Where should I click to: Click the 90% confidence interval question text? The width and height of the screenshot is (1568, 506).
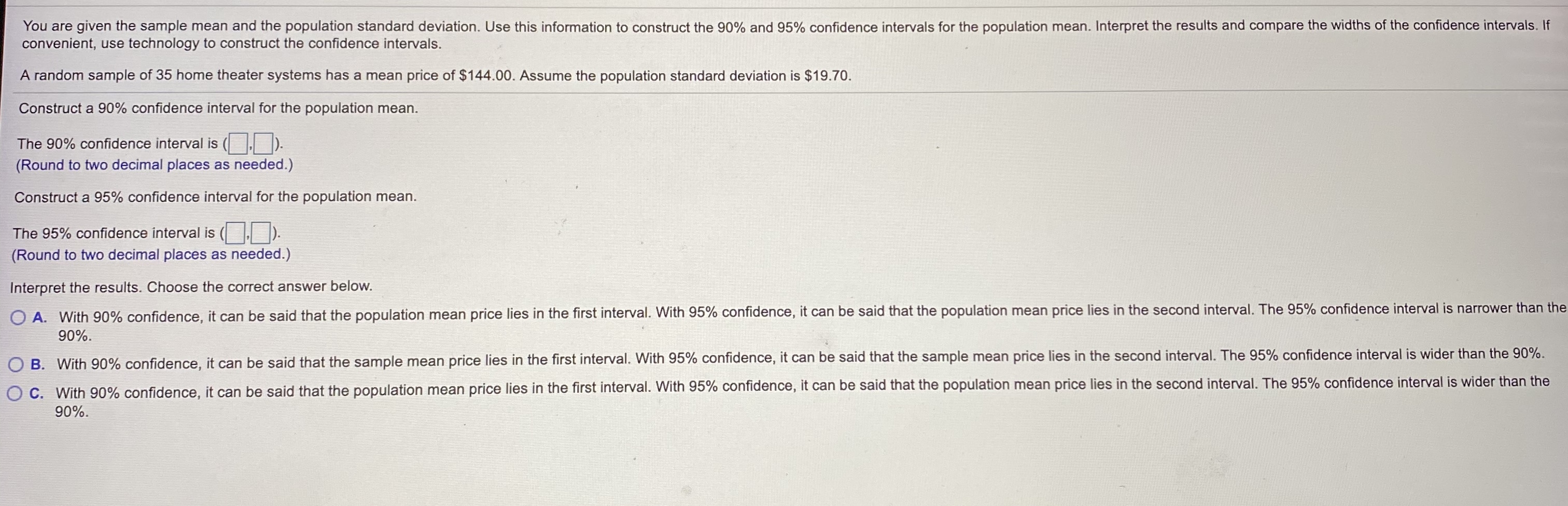[218, 108]
